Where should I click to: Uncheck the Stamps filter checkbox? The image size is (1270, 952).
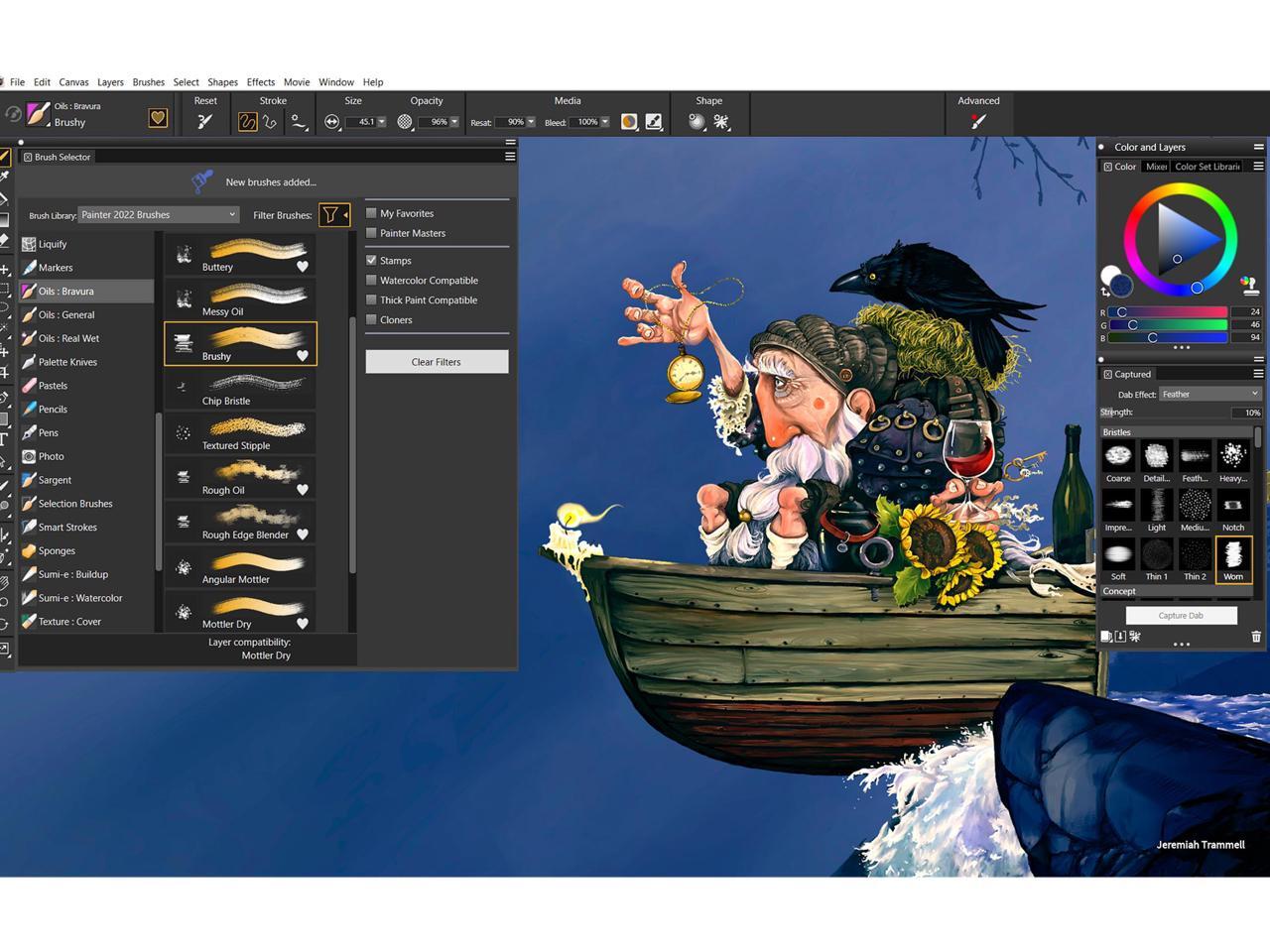click(x=372, y=261)
